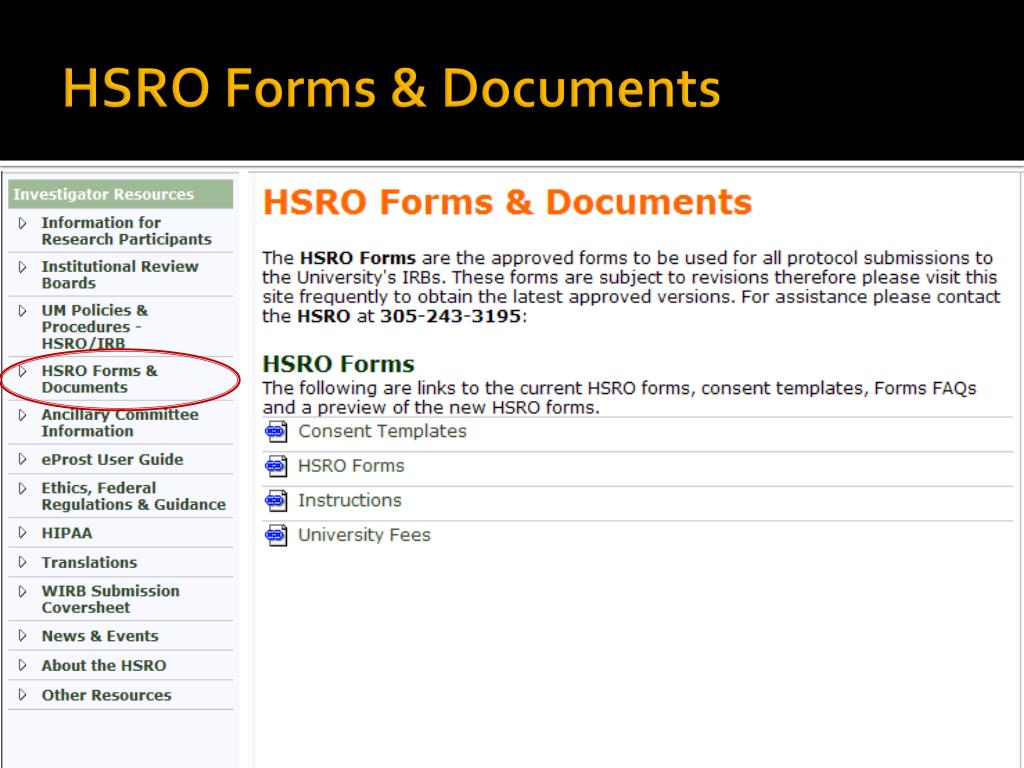Open the eProst User Guide
The width and height of the screenshot is (1024, 768).
pyautogui.click(x=112, y=459)
